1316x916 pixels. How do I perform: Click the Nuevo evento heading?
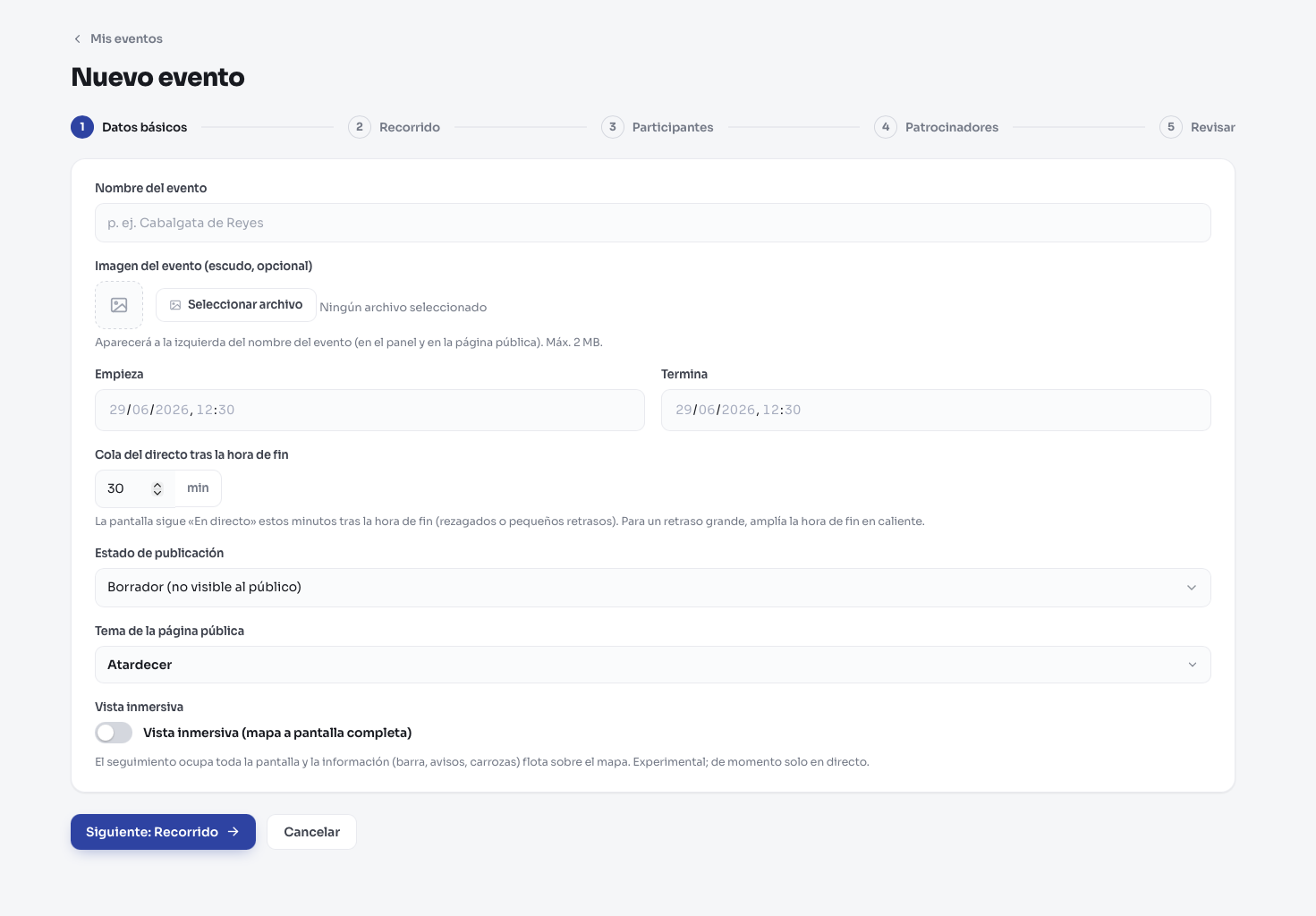[x=157, y=77]
